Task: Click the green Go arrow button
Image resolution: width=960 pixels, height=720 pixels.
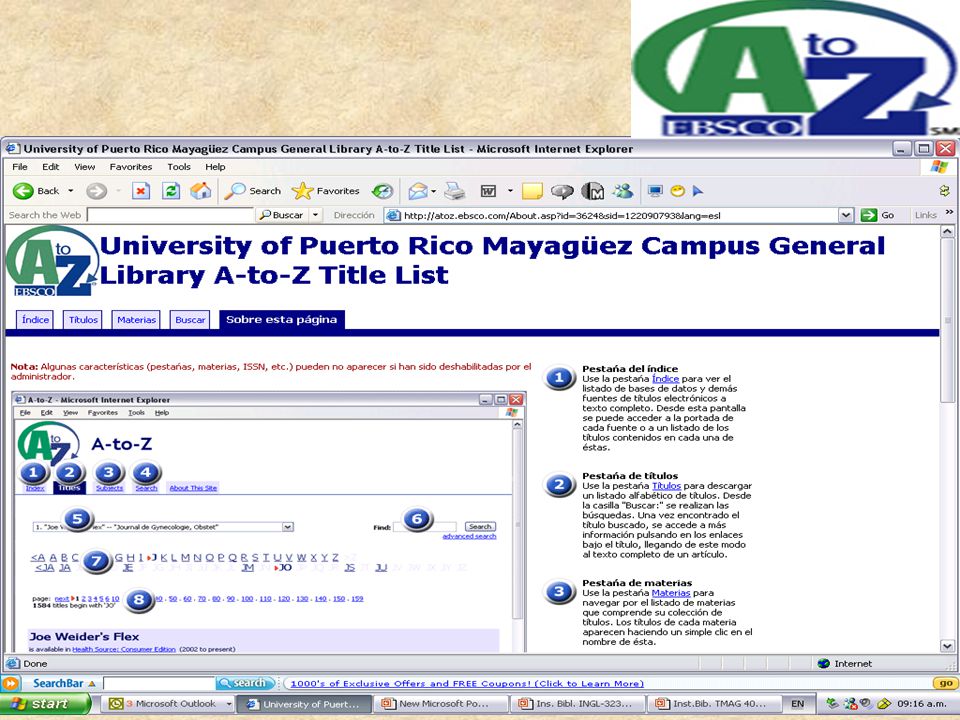Action: pyautogui.click(x=869, y=215)
